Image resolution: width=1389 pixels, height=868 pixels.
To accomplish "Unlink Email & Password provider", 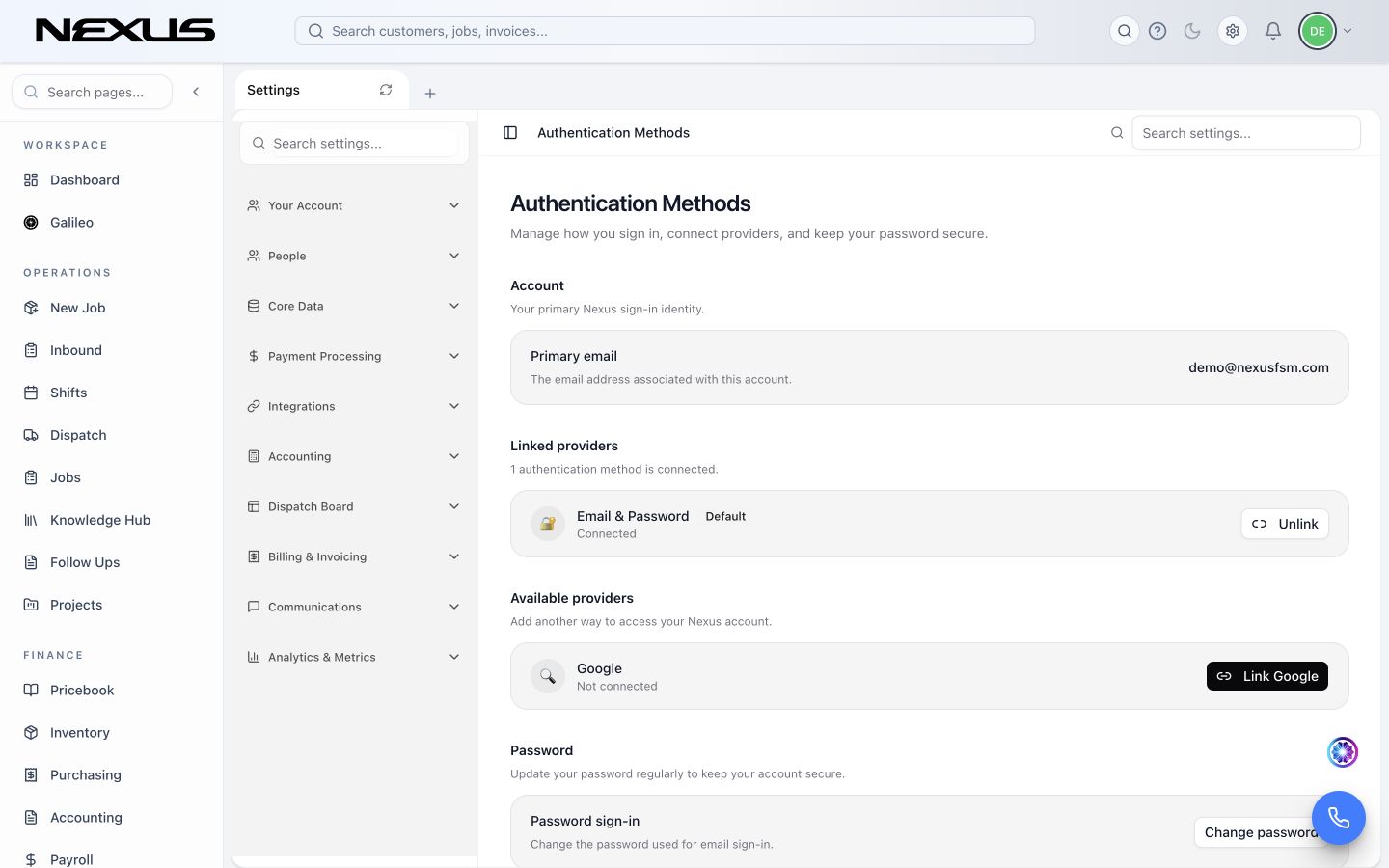I will point(1285,524).
